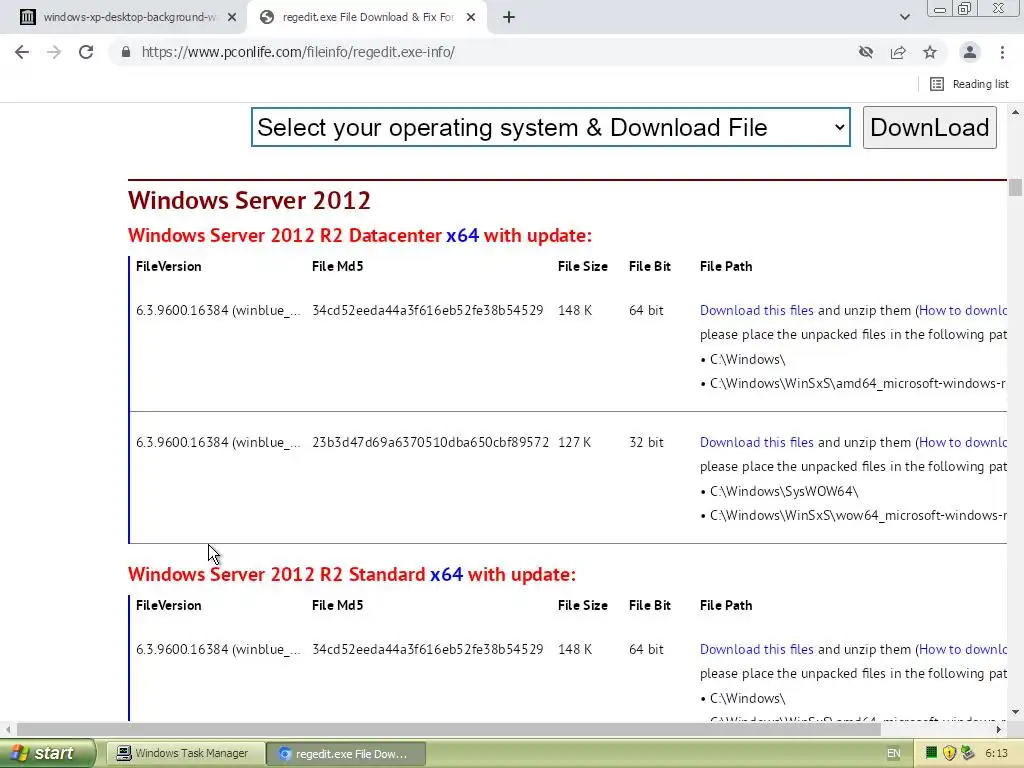Viewport: 1024px width, 768px height.
Task: Open the security shield tray icon
Action: [x=950, y=753]
